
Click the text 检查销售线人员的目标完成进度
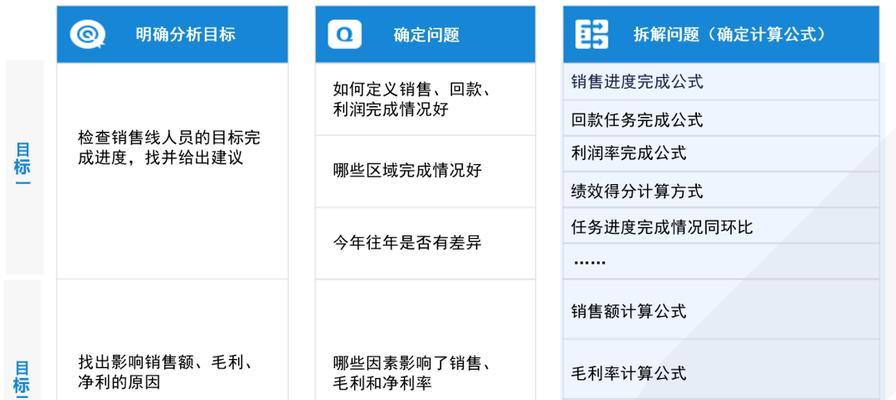pyautogui.click(x=169, y=147)
